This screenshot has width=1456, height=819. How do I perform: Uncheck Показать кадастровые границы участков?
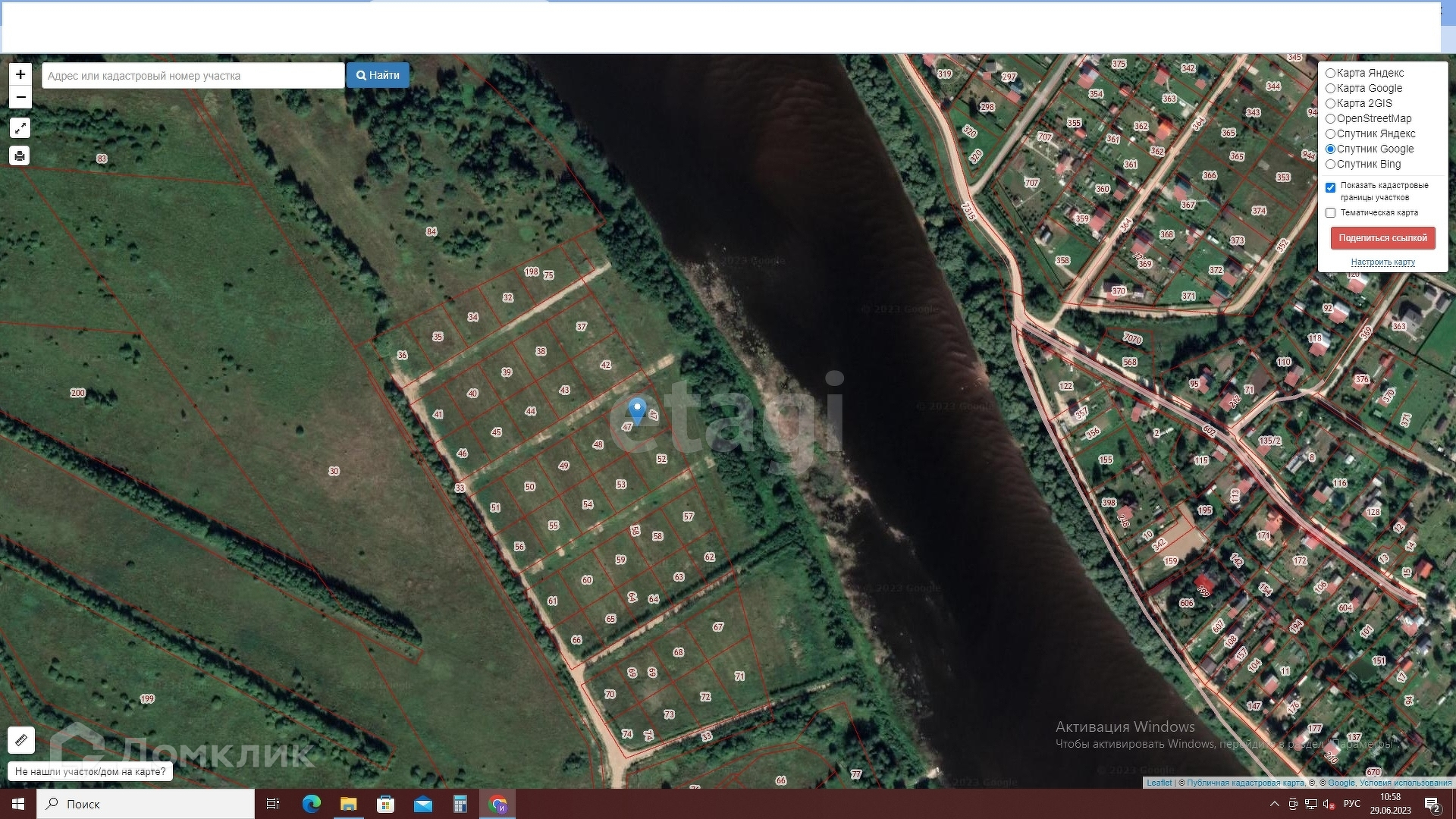[x=1330, y=187]
